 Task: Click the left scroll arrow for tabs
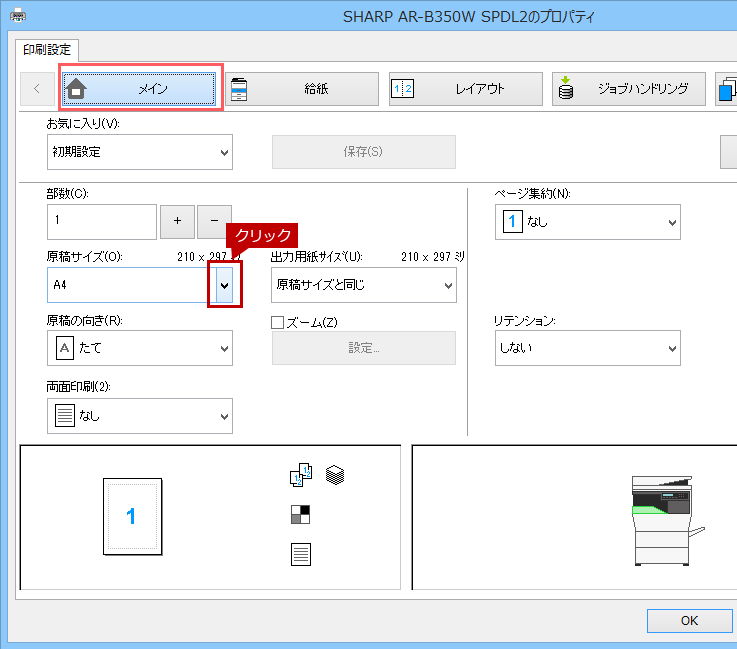(37, 88)
